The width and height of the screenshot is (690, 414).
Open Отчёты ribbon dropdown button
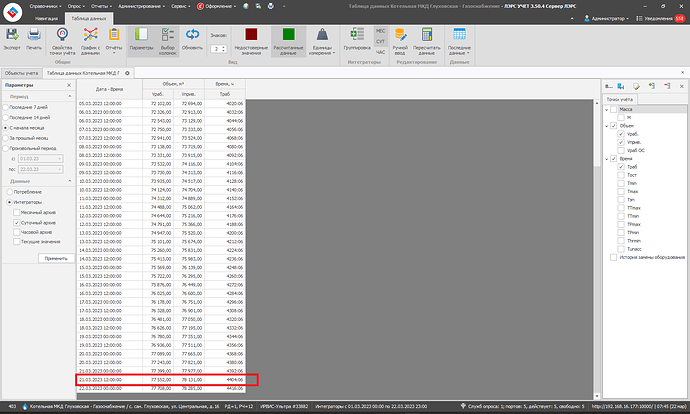(x=114, y=40)
